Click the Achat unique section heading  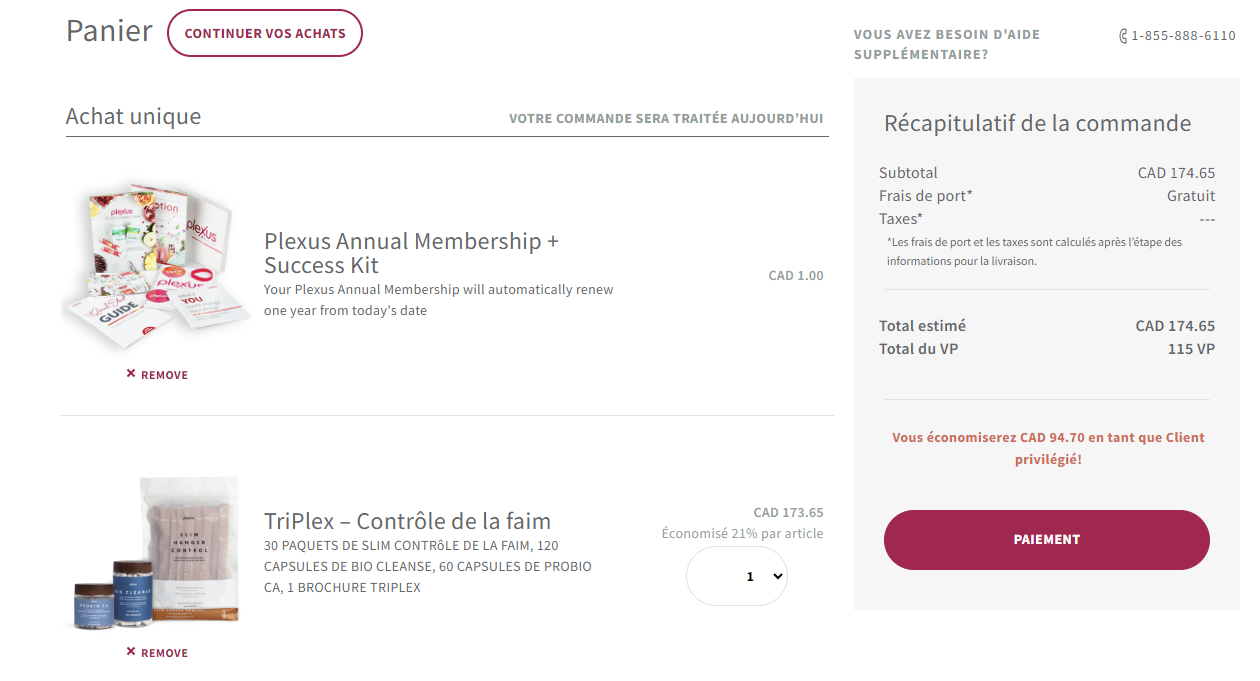click(x=133, y=117)
